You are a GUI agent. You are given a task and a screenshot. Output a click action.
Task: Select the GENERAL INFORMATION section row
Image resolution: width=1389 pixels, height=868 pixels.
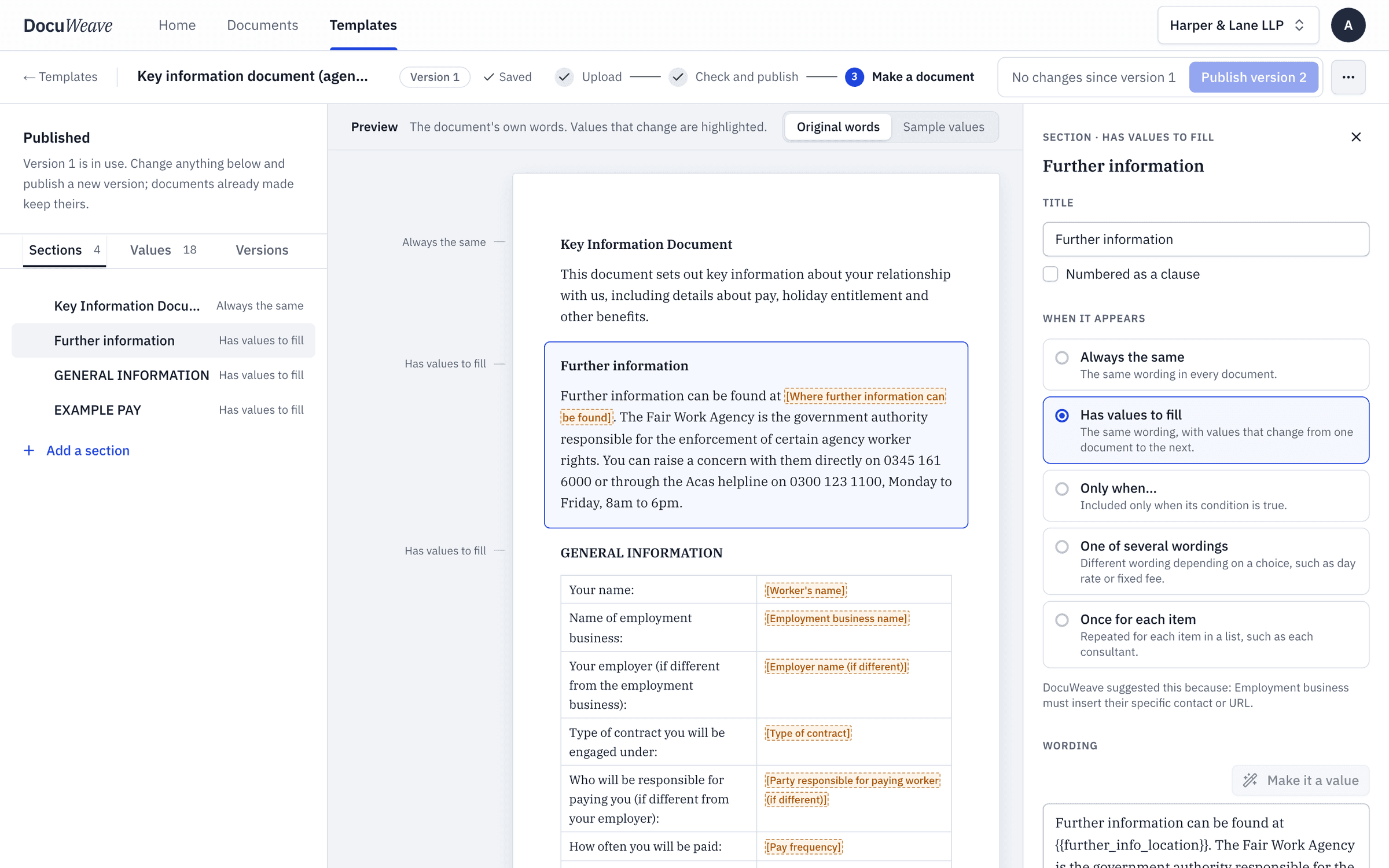click(163, 375)
